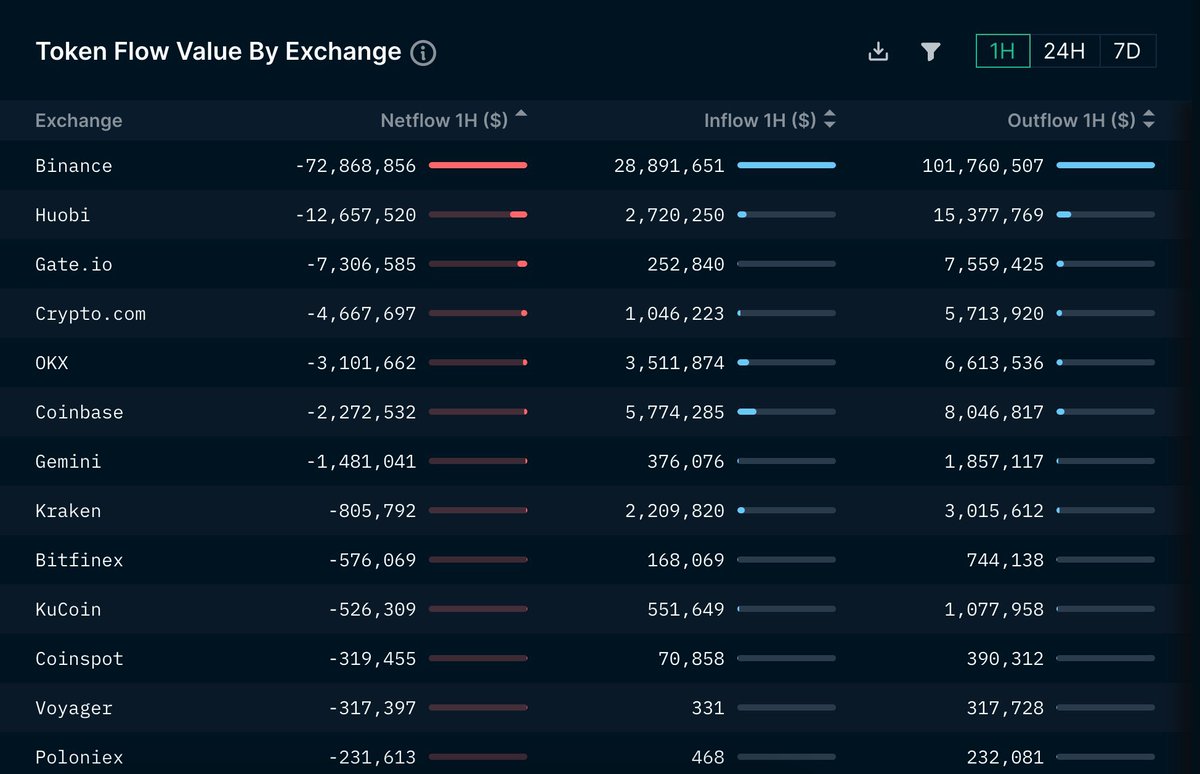This screenshot has height=774, width=1200.
Task: Click Binance's blue inflow bar indicator
Action: tap(786, 165)
